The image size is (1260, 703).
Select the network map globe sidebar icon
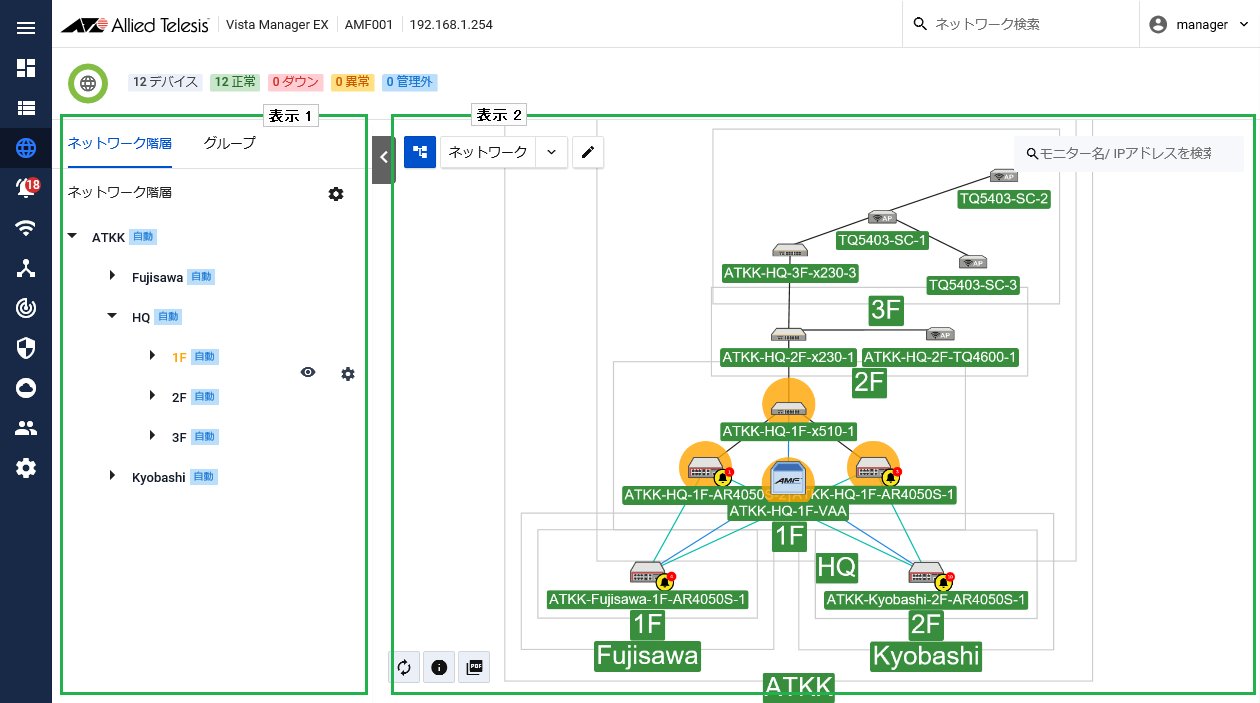pyautogui.click(x=26, y=148)
